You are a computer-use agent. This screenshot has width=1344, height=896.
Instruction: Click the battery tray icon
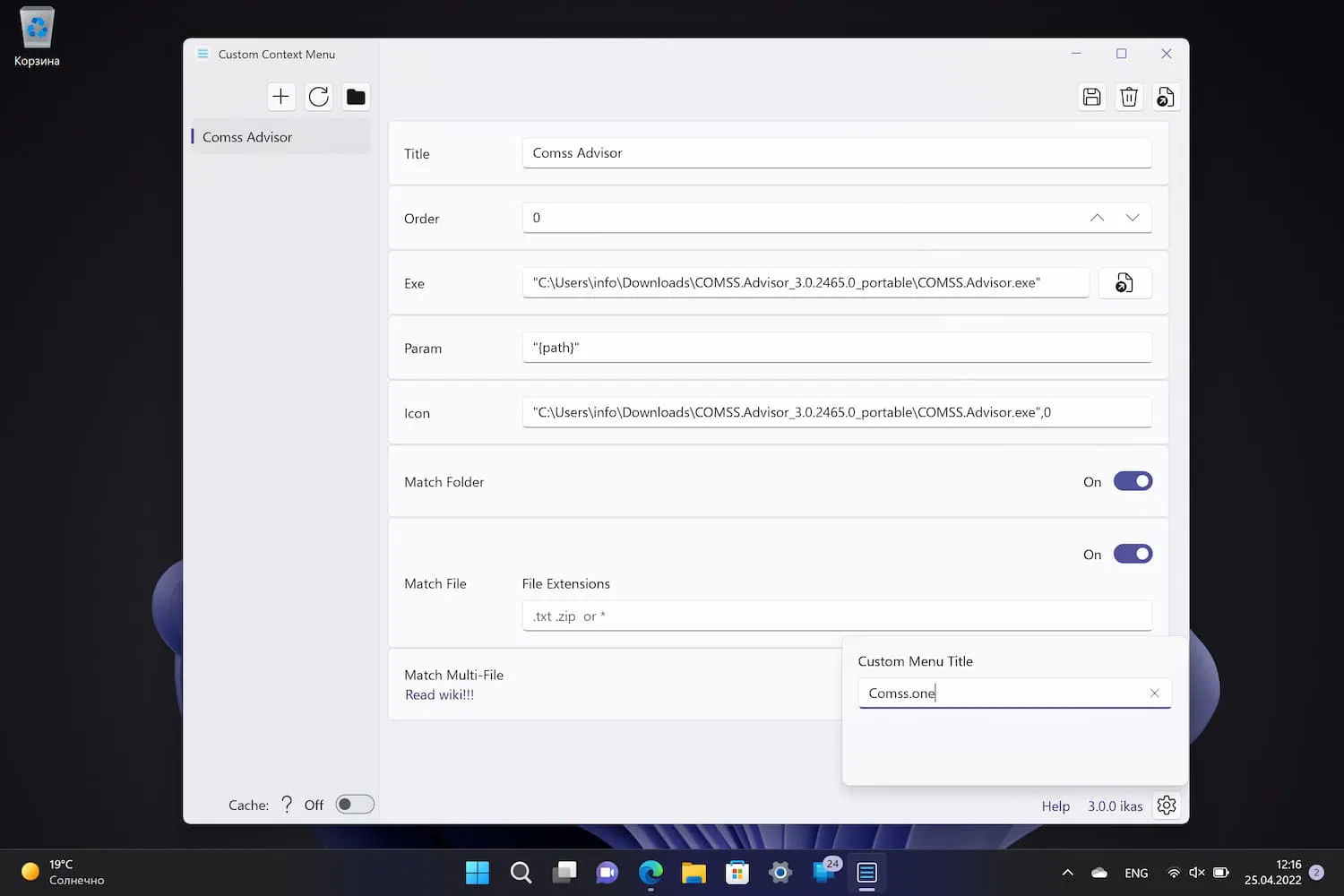coord(1220,873)
